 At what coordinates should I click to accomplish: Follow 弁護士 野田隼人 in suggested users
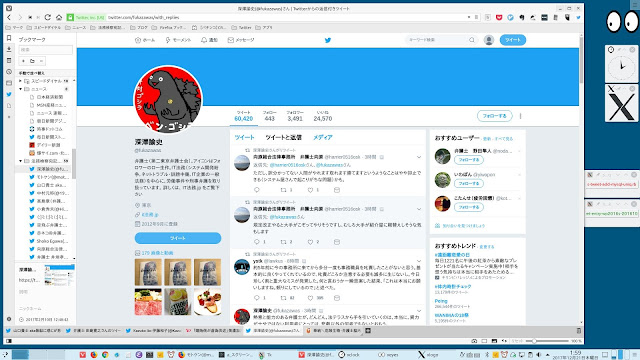click(x=469, y=160)
